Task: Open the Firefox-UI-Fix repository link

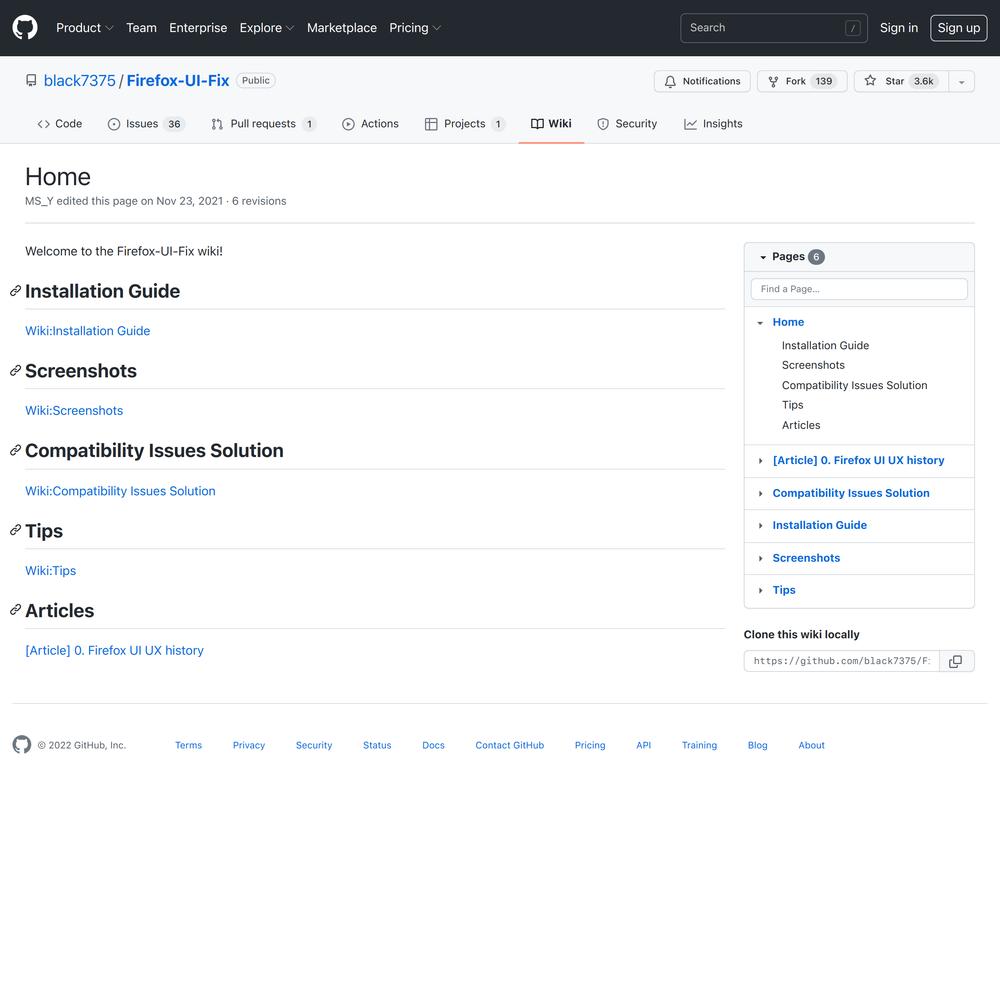Action: coord(178,80)
